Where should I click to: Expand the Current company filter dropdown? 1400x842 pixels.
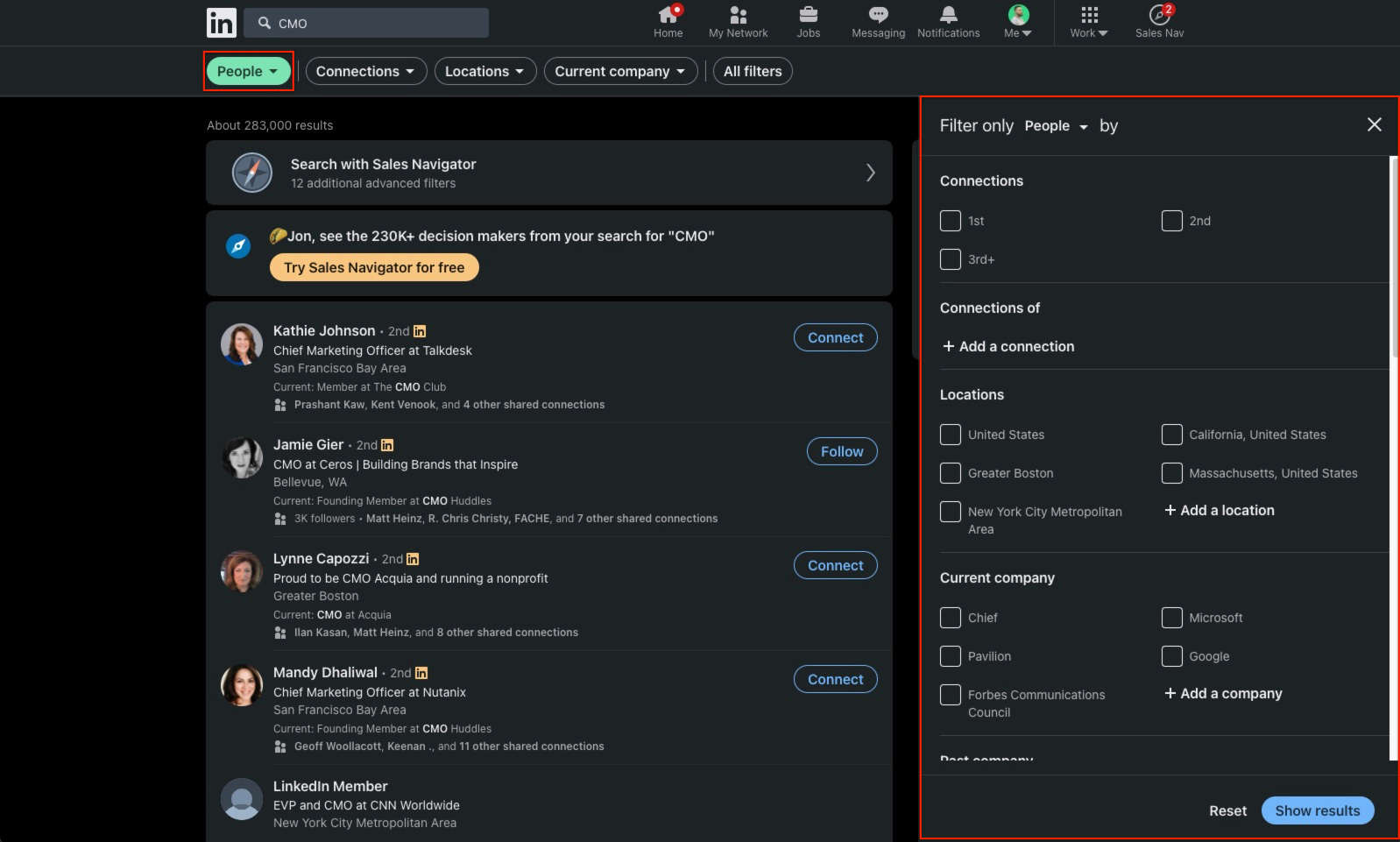point(621,72)
